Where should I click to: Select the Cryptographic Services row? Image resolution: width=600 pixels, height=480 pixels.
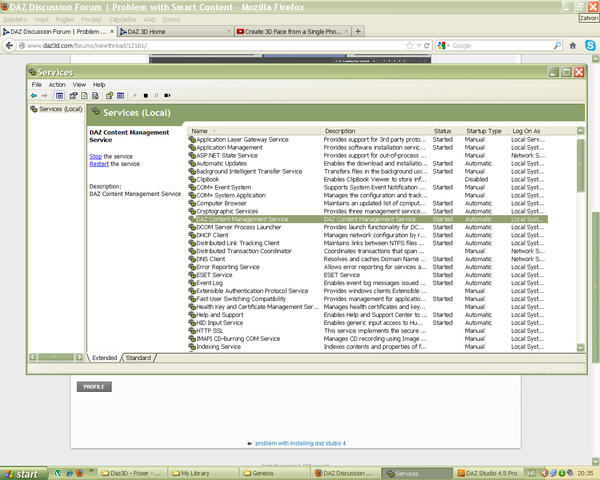(x=368, y=211)
